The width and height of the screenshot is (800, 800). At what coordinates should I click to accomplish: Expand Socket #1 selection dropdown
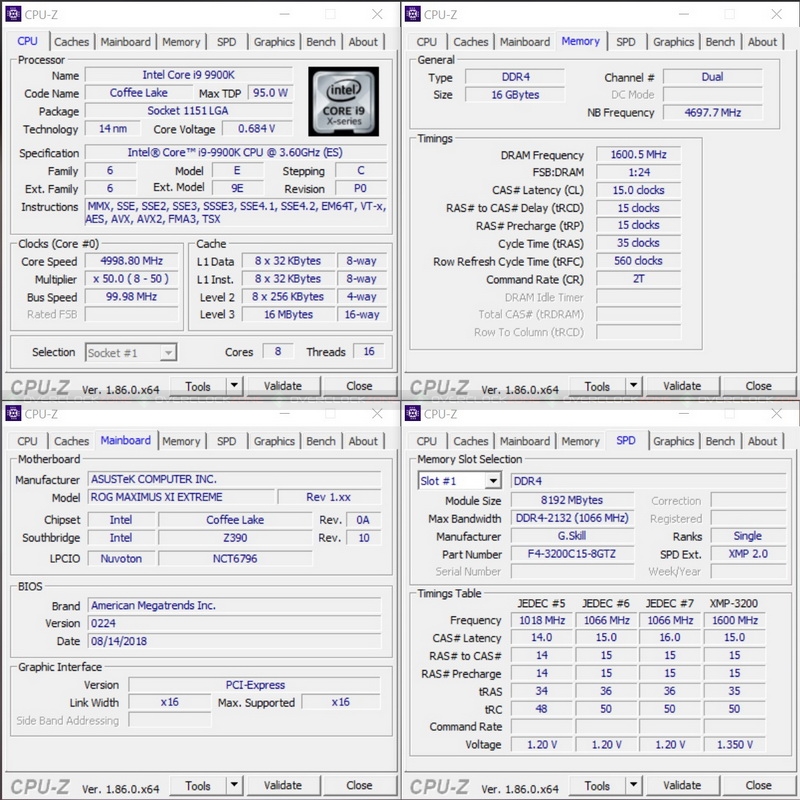[x=168, y=353]
